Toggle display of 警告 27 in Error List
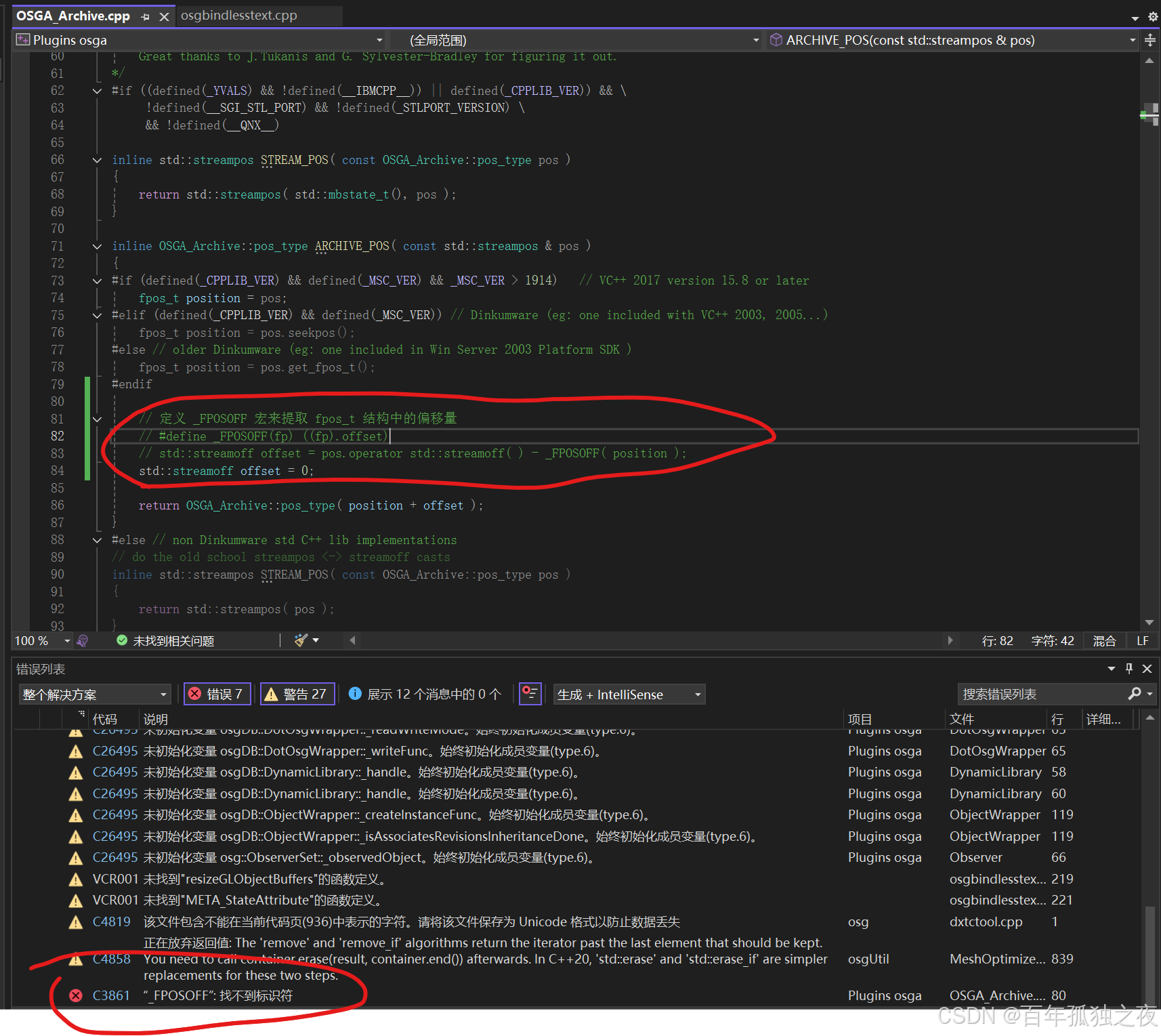1161x1036 pixels. tap(297, 693)
